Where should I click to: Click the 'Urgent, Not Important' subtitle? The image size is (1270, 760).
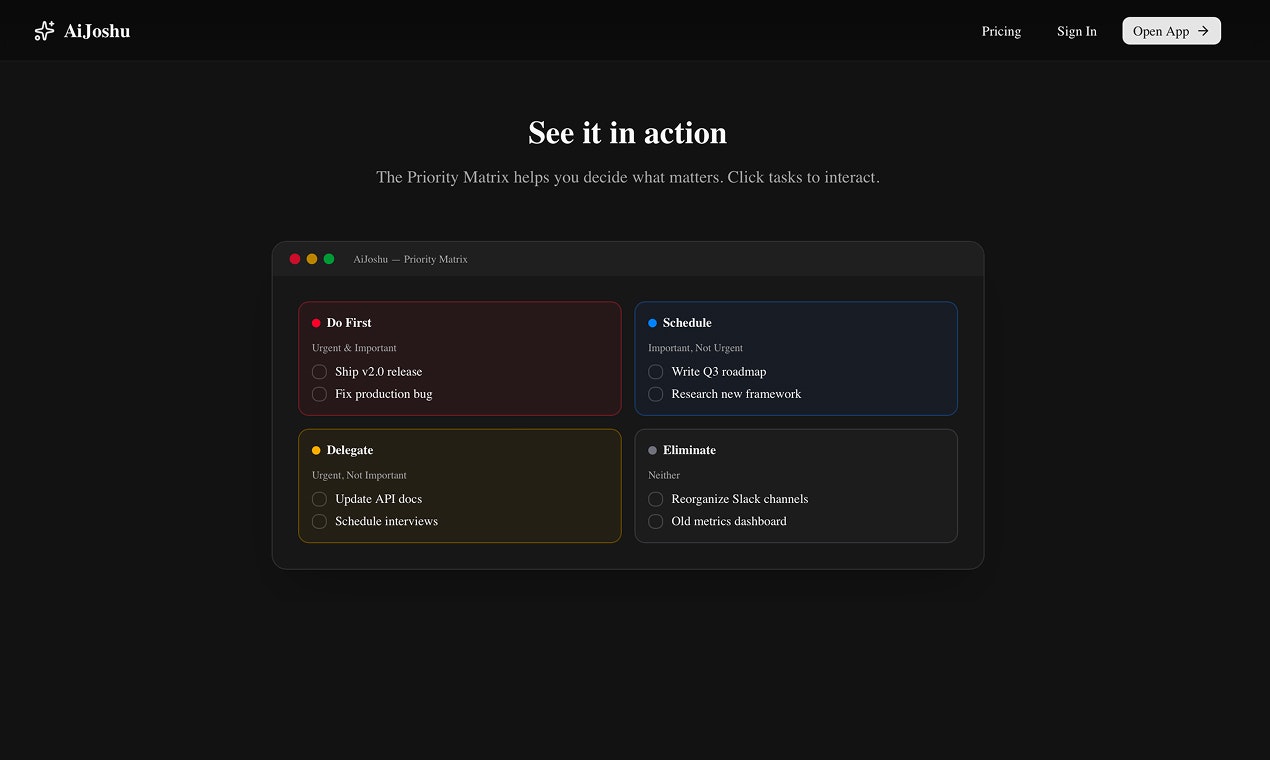(x=359, y=475)
